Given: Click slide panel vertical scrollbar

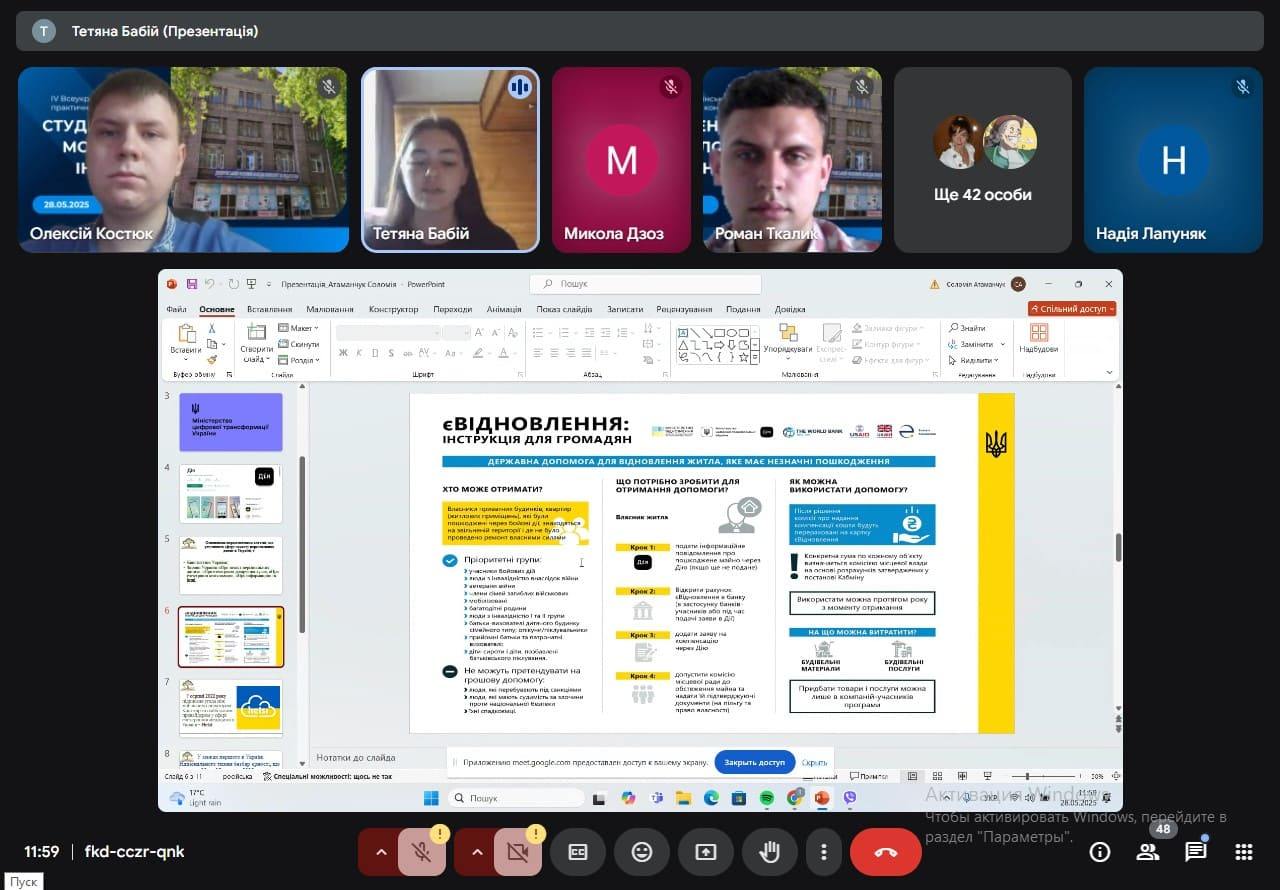Looking at the screenshot, I should [x=302, y=545].
